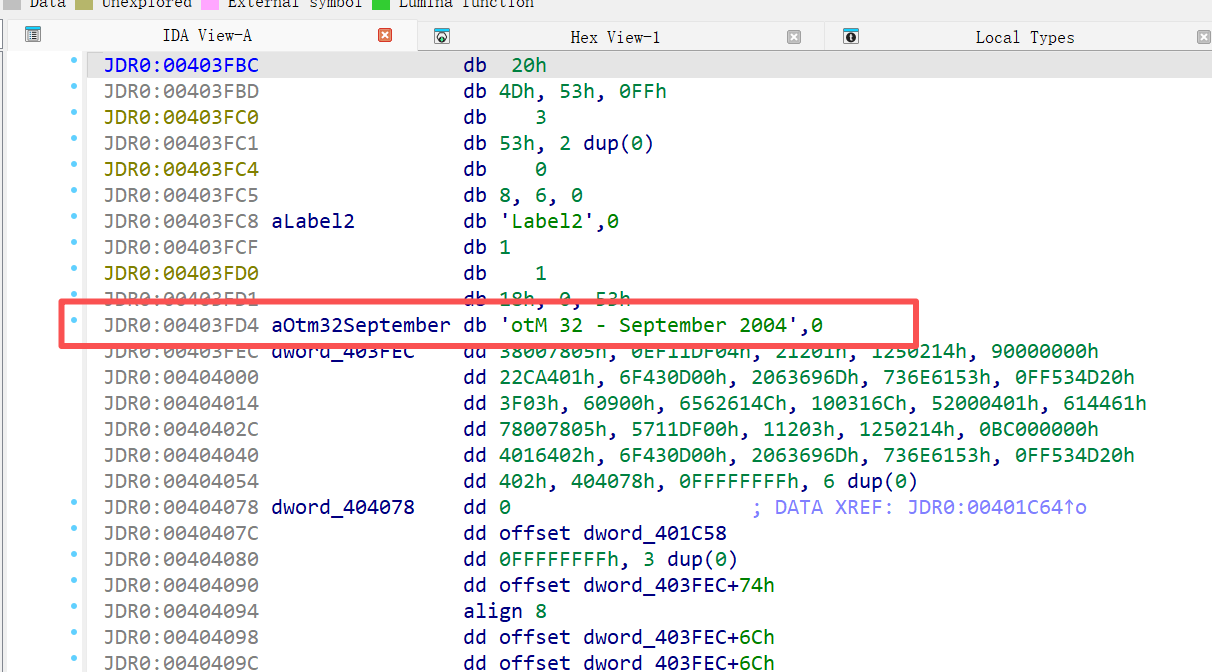Toggle breakpoint dot beside dword_404078 row

[74, 503]
